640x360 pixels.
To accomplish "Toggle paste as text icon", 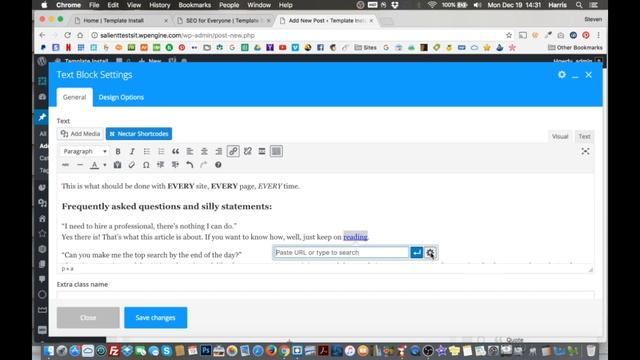I will click(118, 165).
